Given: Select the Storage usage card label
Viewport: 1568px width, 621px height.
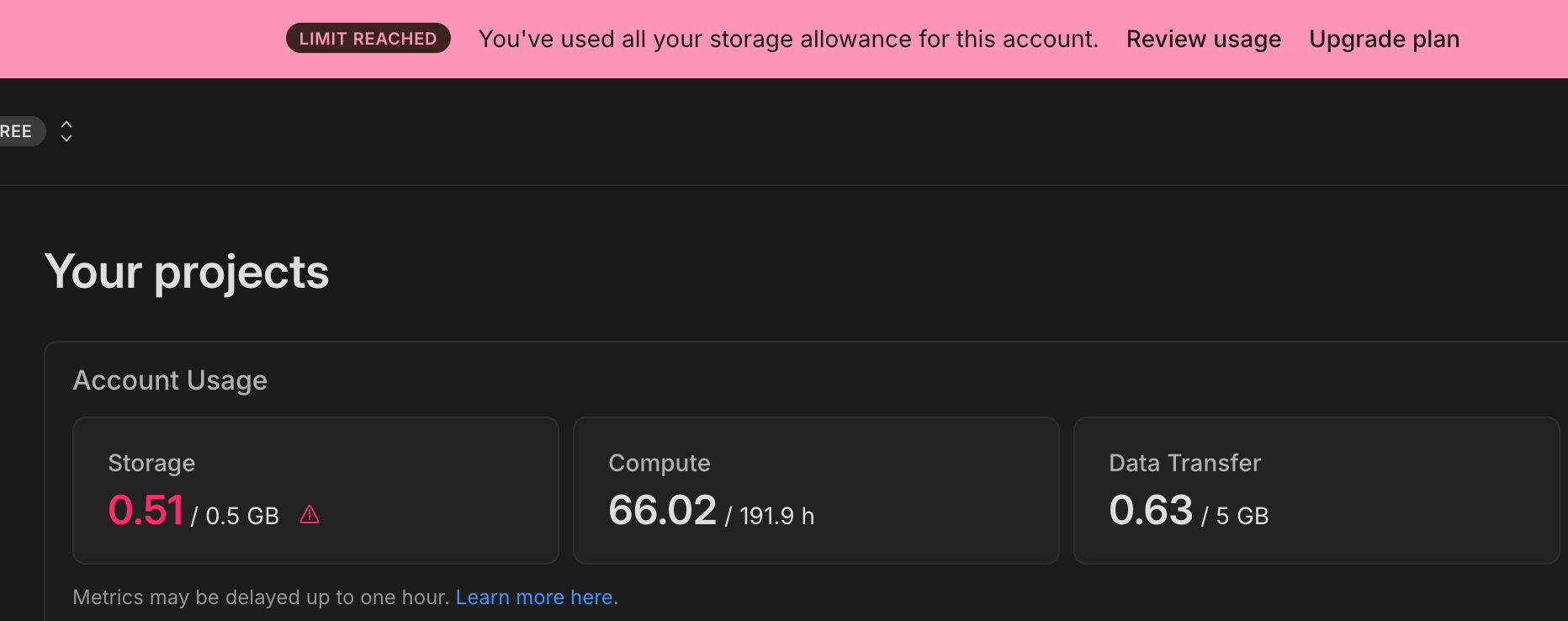Looking at the screenshot, I should (151, 463).
